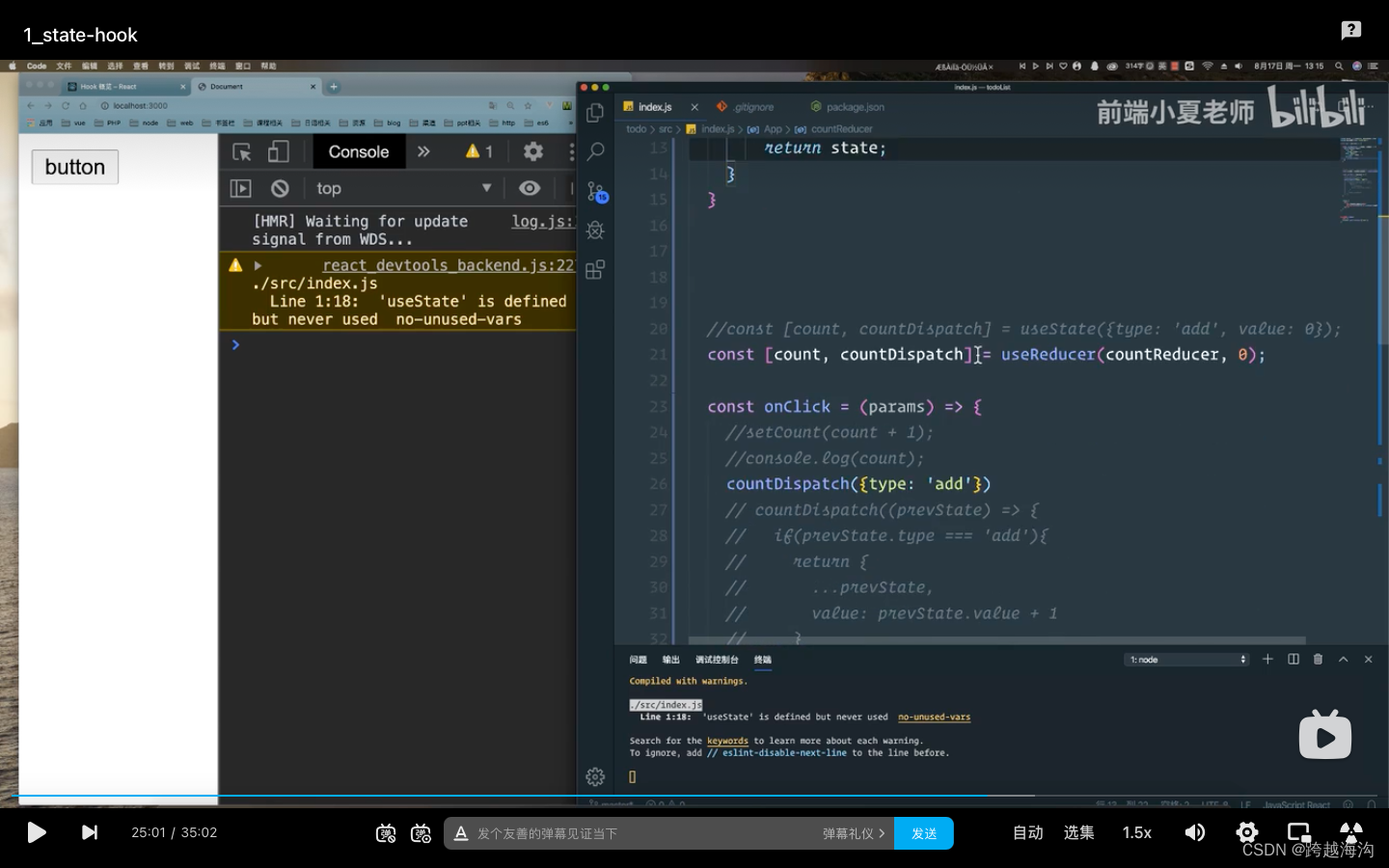Show more DevTools tabs chevron
The image size is (1389, 868).
[x=423, y=151]
